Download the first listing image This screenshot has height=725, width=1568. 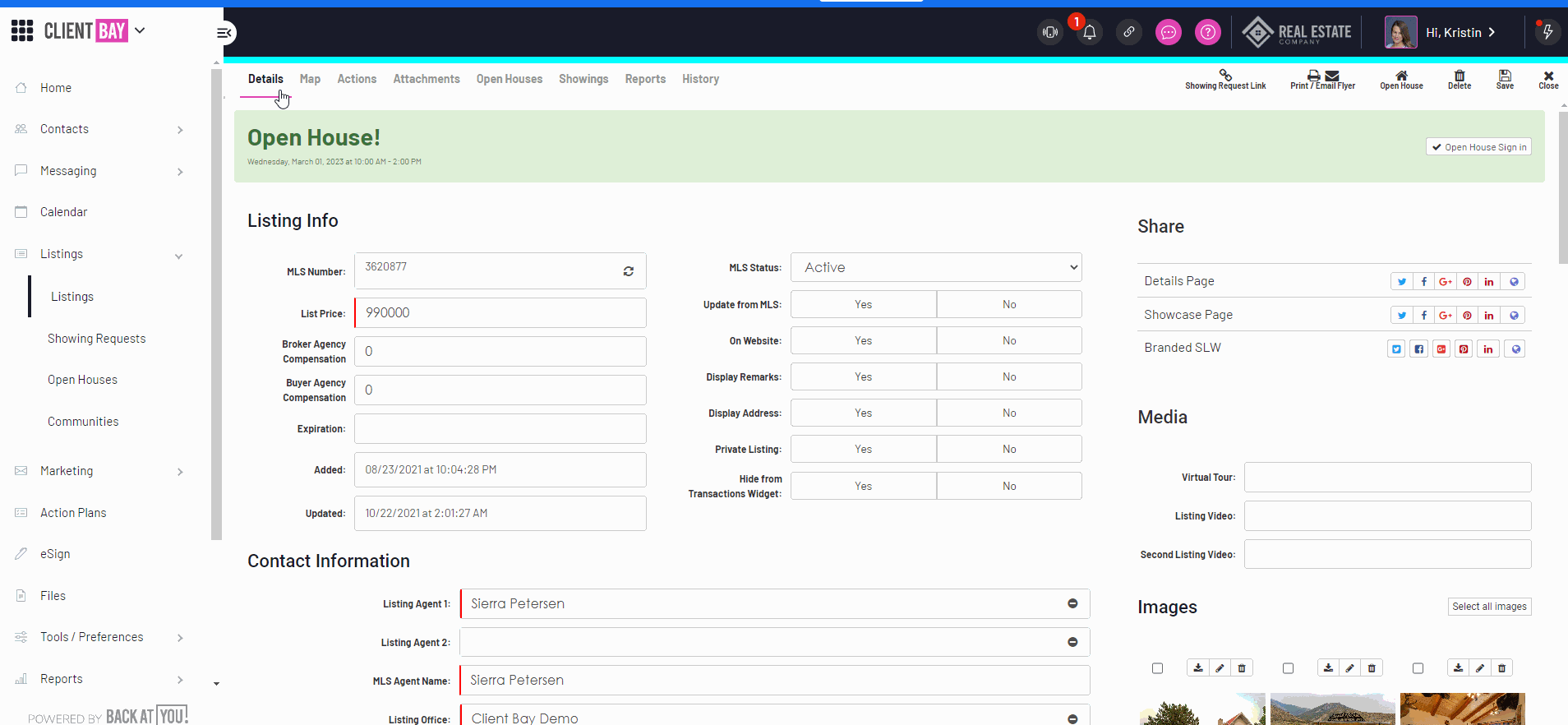tap(1198, 668)
